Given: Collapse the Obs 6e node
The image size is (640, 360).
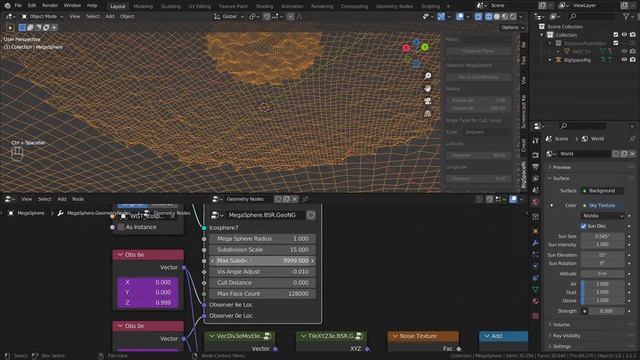Looking at the screenshot, I should [120, 255].
